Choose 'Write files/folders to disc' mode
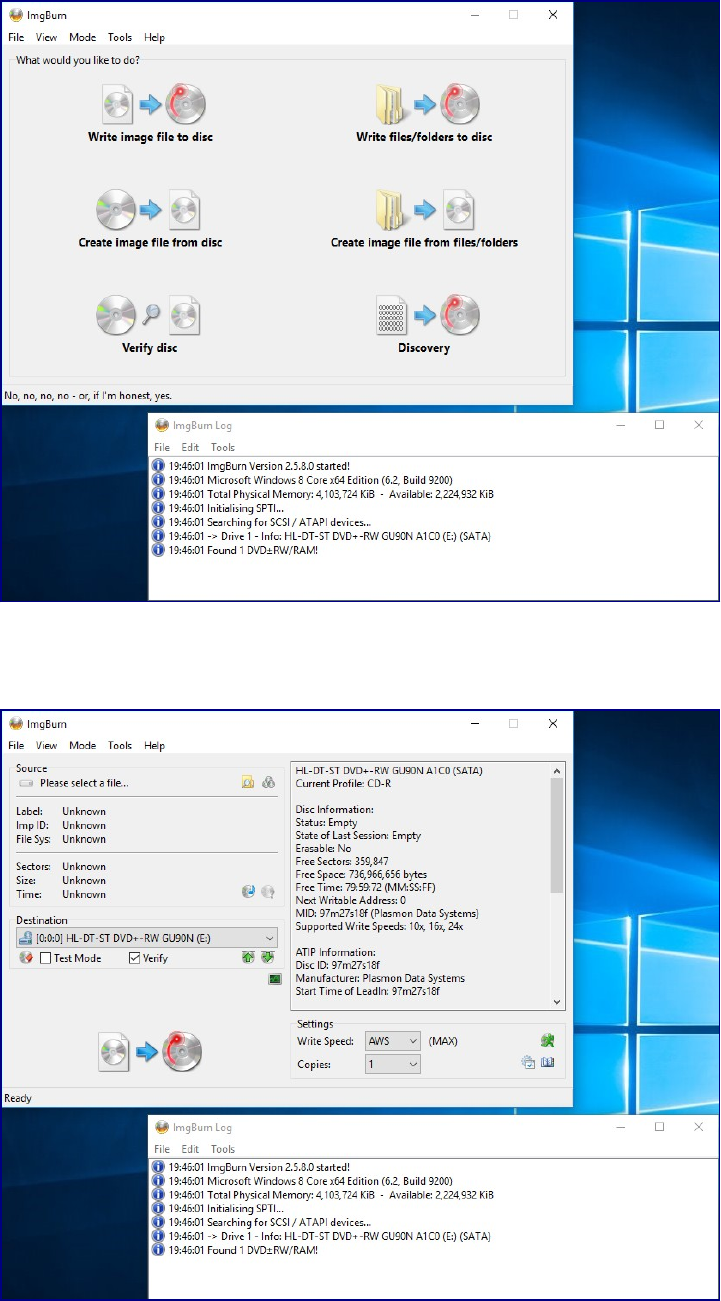721x1301 pixels. (x=424, y=112)
